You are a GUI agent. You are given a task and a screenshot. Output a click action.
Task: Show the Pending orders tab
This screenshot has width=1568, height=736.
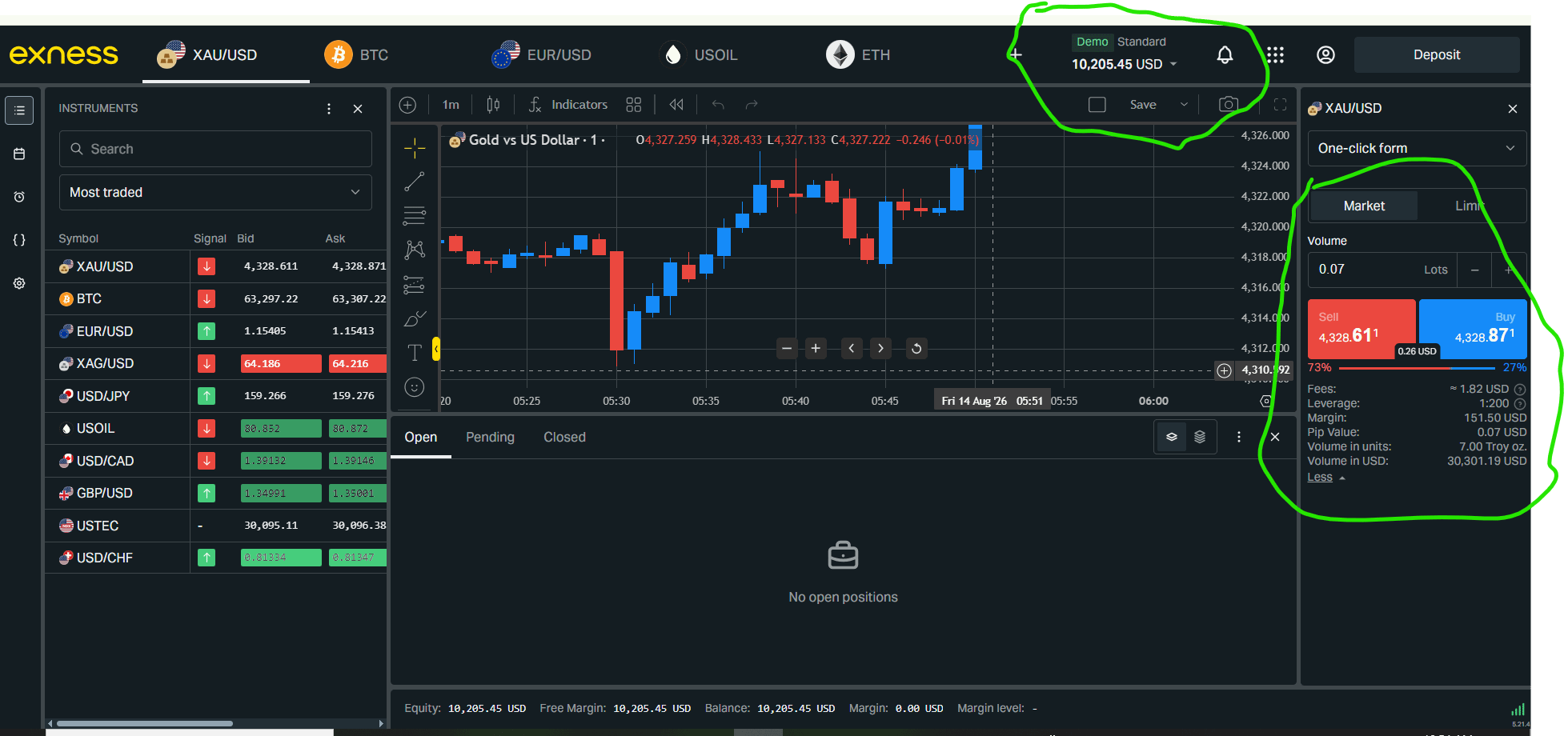point(490,438)
